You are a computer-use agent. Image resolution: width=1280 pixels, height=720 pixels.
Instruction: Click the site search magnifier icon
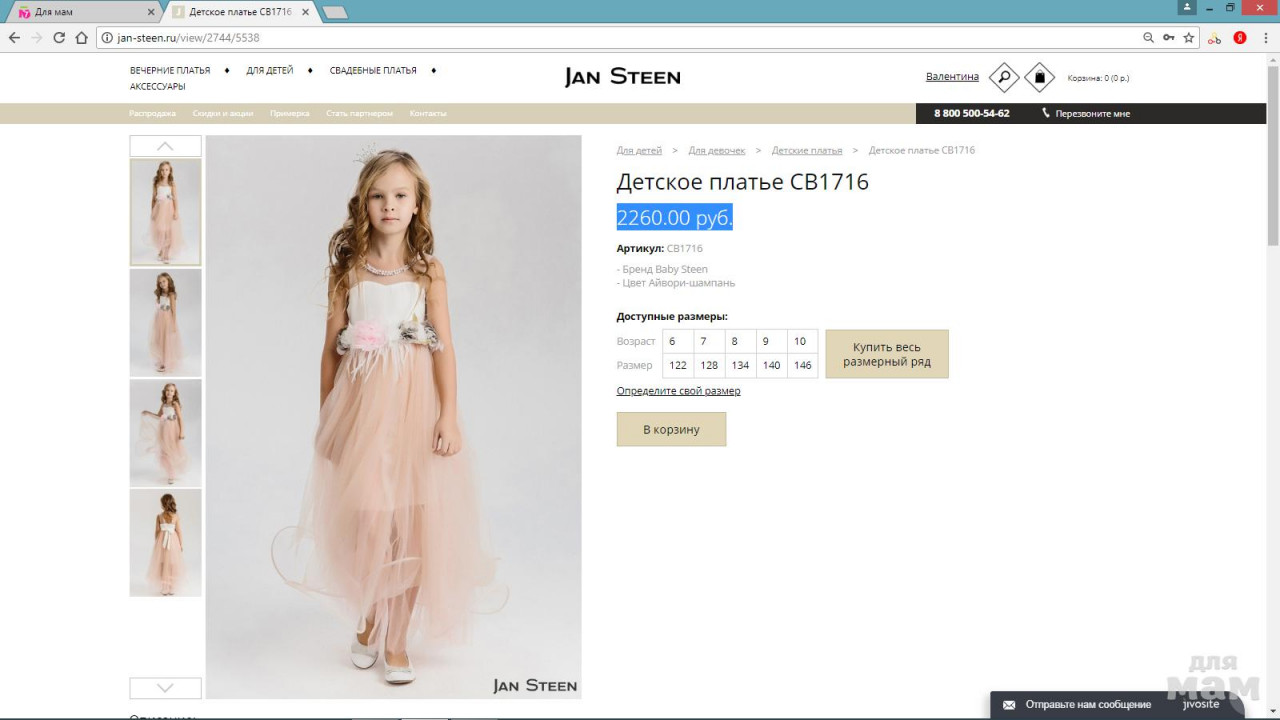point(1004,77)
